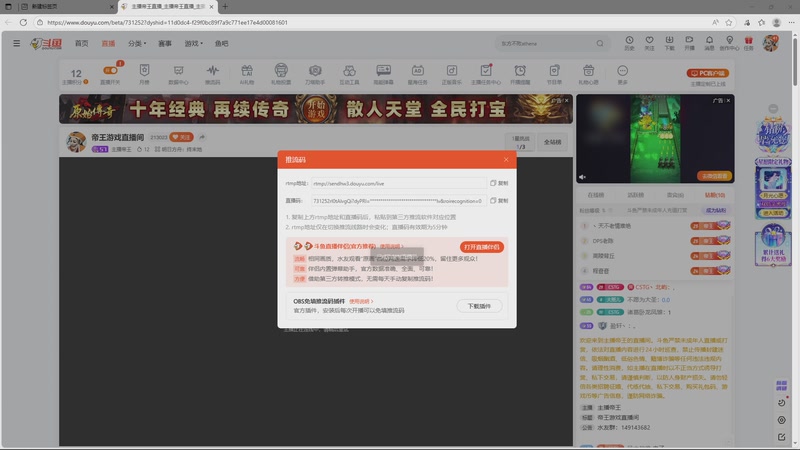Click the 成为钻粉 button
The width and height of the screenshot is (800, 450).
pyautogui.click(x=716, y=210)
